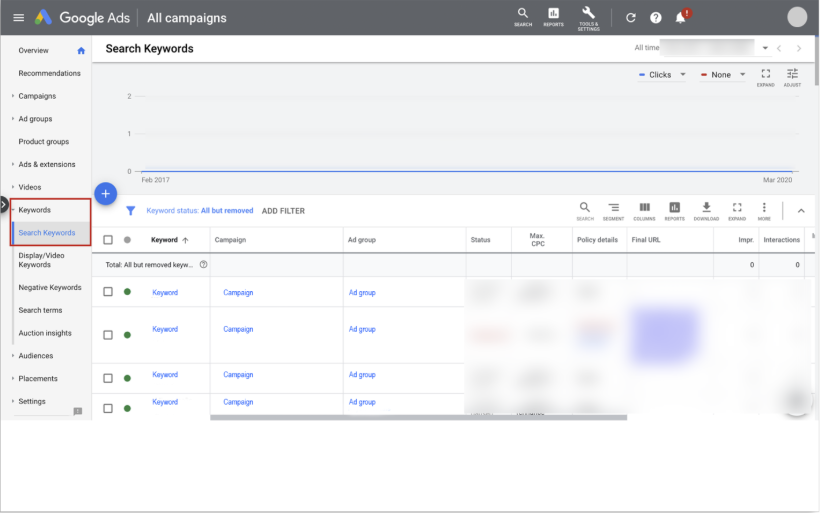
Task: Tick the fourth Keyword row checkbox
Action: coord(108,408)
